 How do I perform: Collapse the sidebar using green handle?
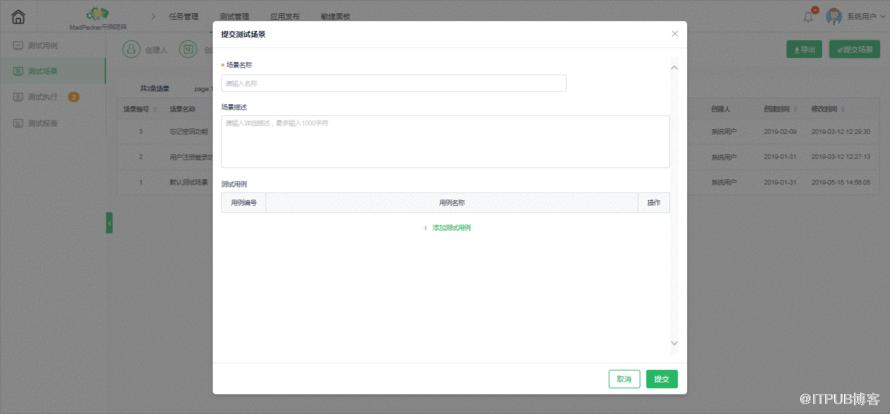[x=109, y=223]
